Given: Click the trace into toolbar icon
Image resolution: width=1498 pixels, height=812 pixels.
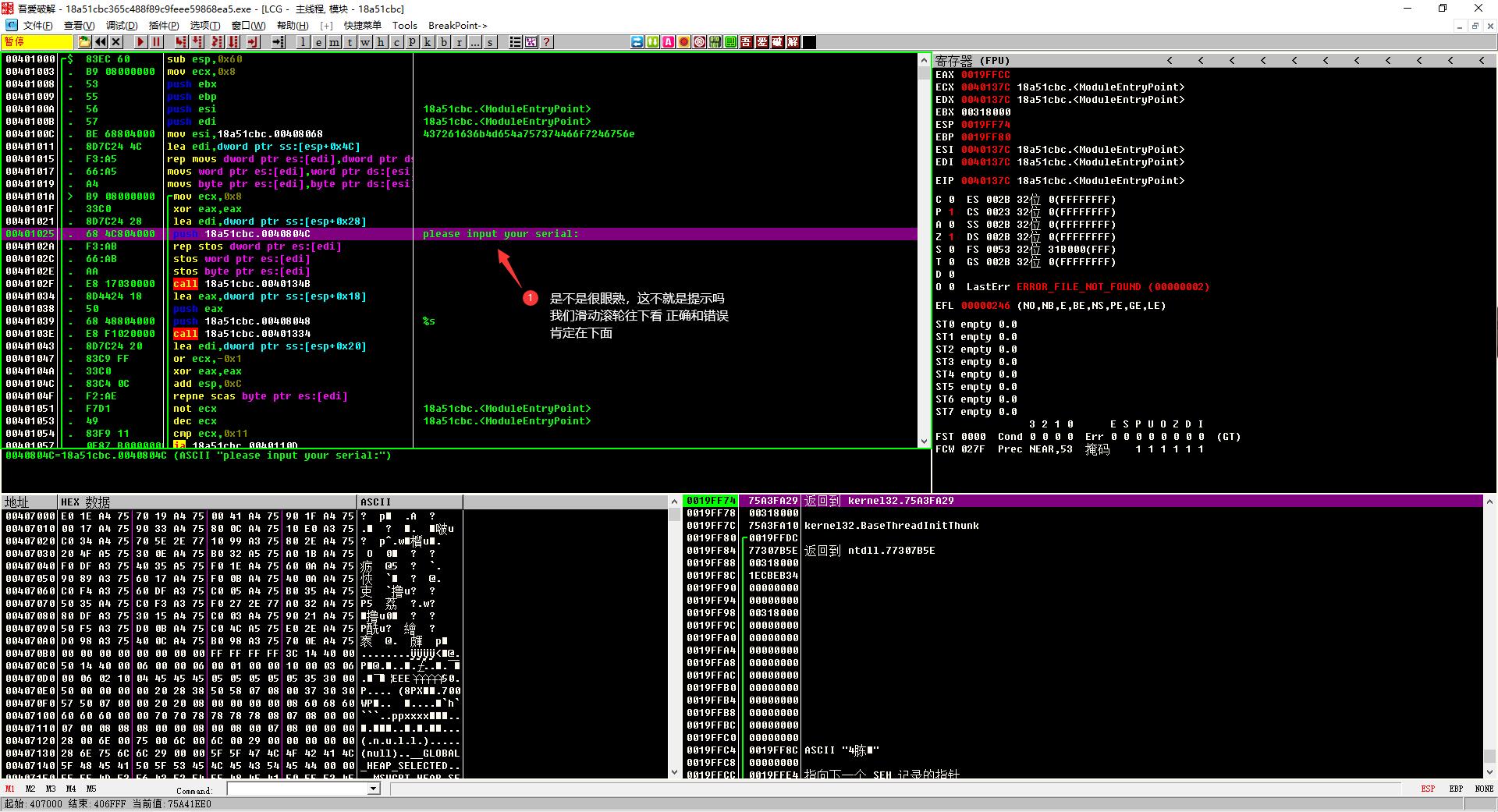Looking at the screenshot, I should point(216,42).
